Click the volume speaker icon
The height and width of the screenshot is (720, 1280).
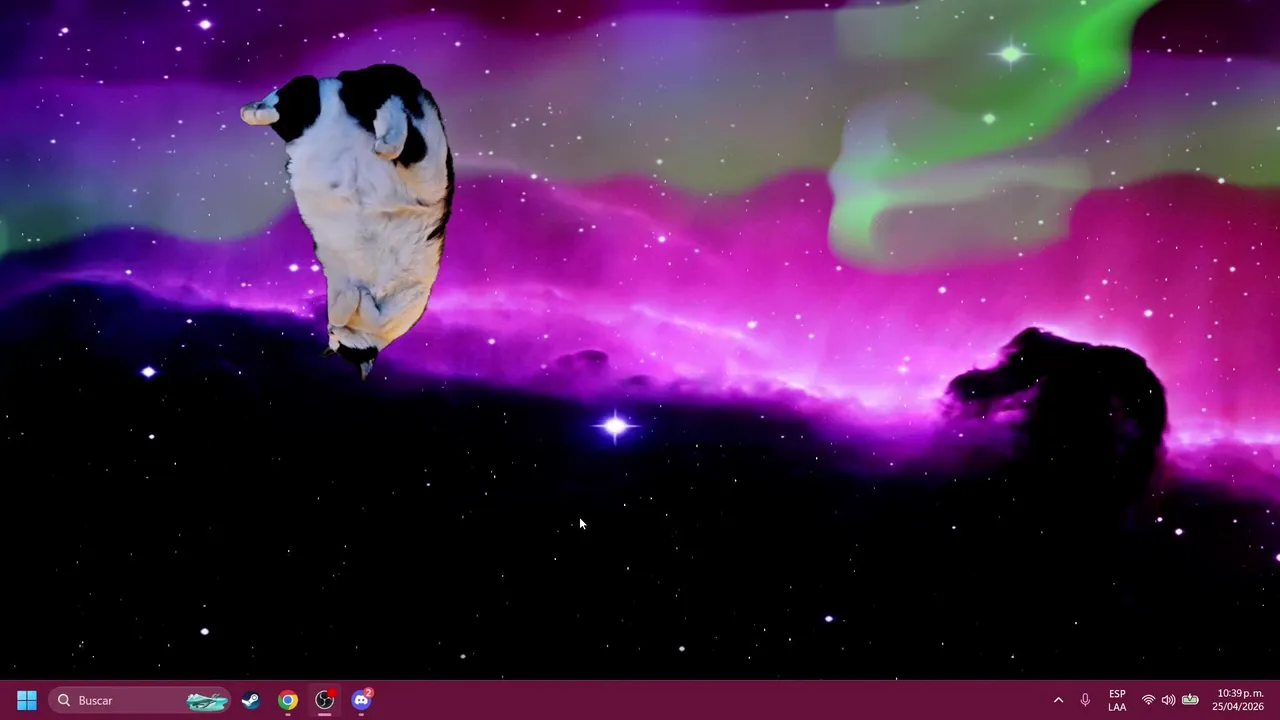1168,700
